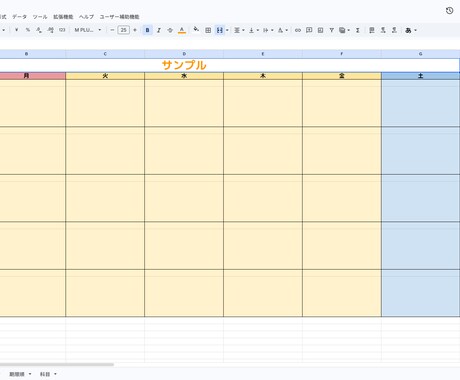Insert link icon
The height and width of the screenshot is (380, 460).
(x=298, y=30)
